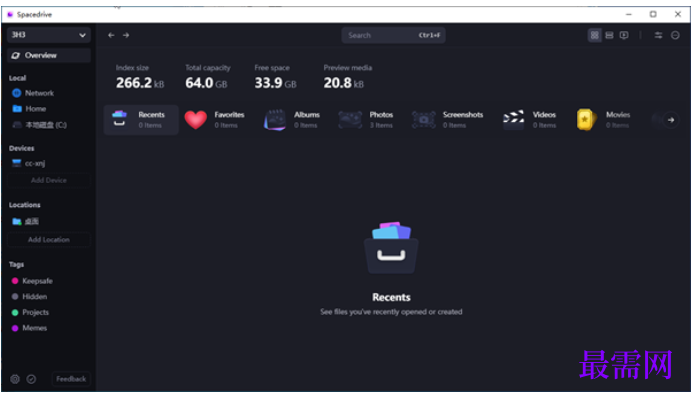Go forward with the right arrow
Screen dimensions: 691x396
click(x=126, y=35)
